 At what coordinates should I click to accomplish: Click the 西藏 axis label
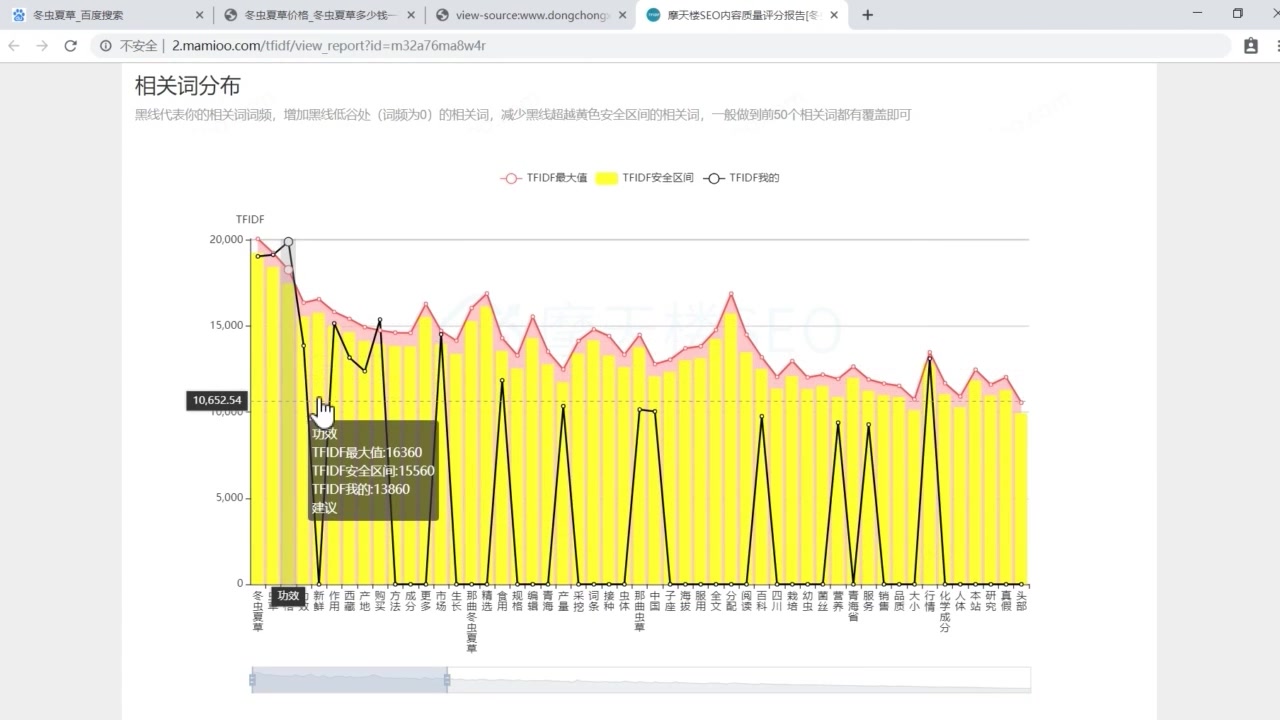[349, 600]
